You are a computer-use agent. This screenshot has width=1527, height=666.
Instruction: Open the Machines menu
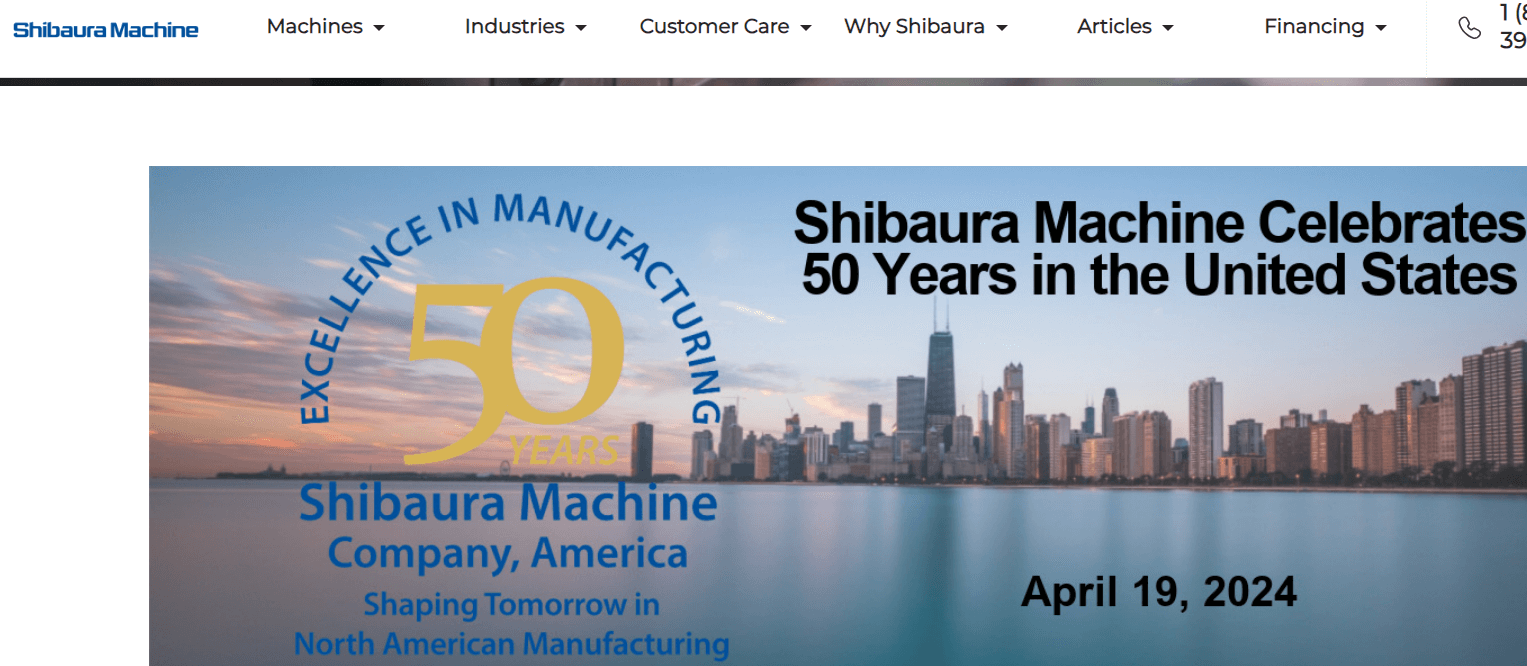point(325,27)
